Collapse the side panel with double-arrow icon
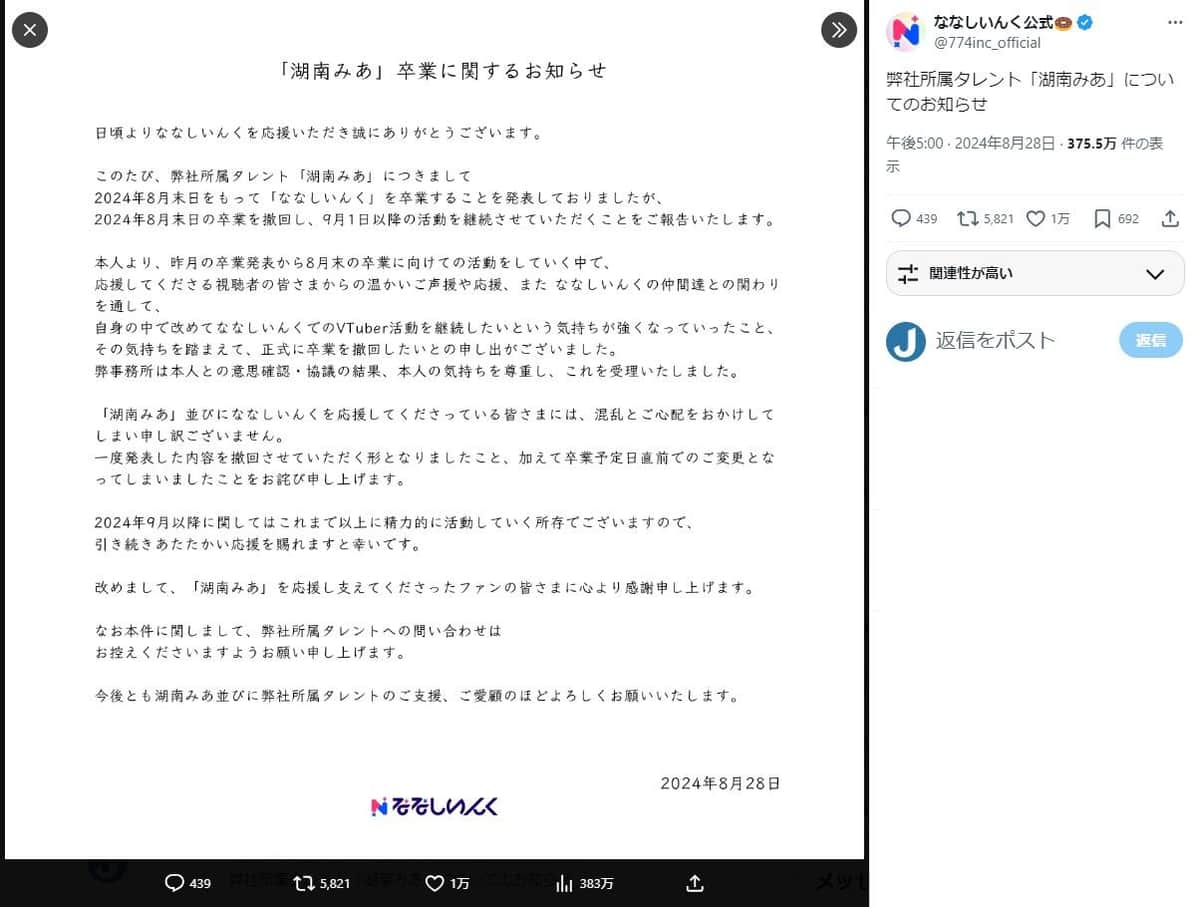The height and width of the screenshot is (907, 1200). [x=839, y=30]
